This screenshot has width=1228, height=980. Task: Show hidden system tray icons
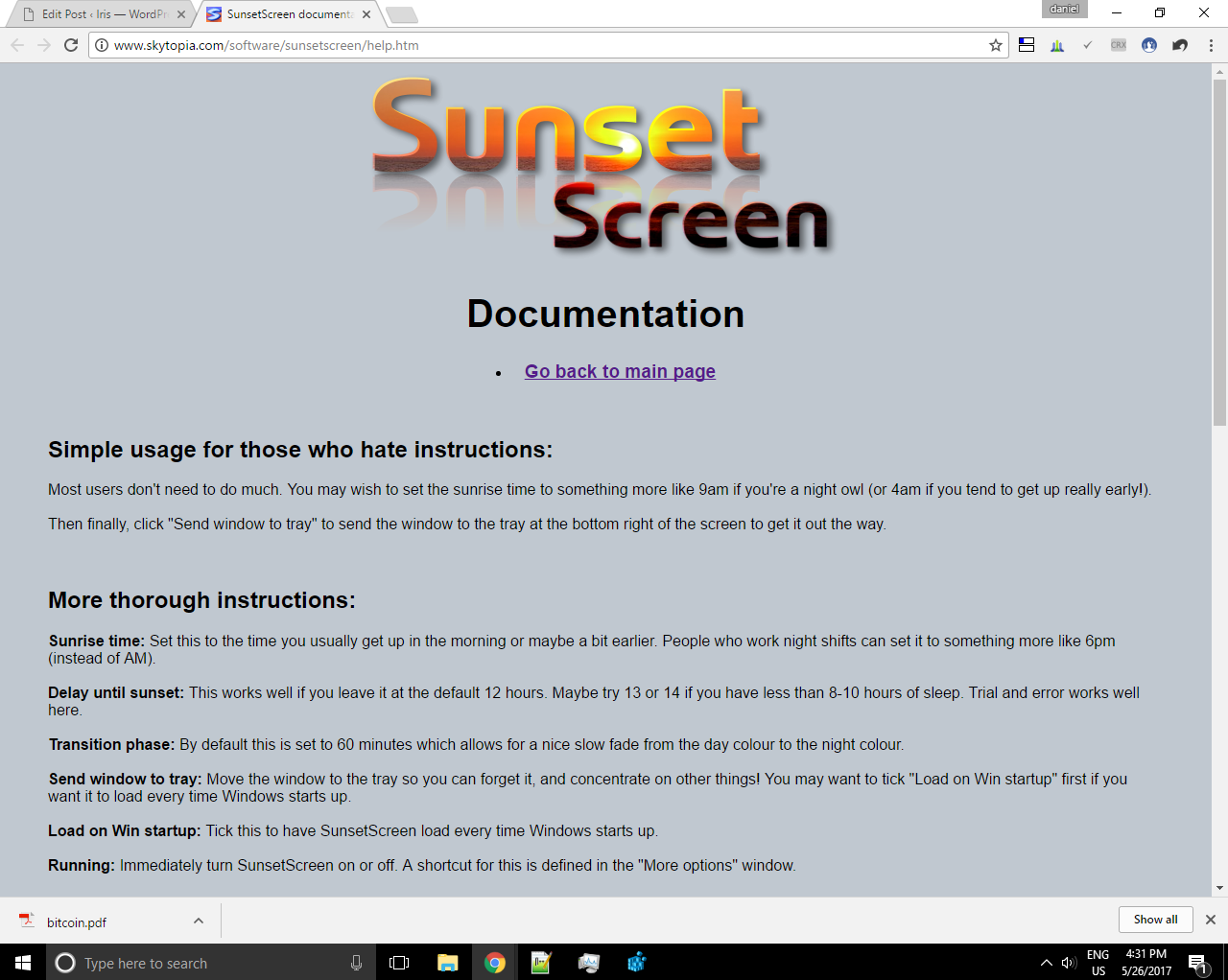coord(1046,963)
